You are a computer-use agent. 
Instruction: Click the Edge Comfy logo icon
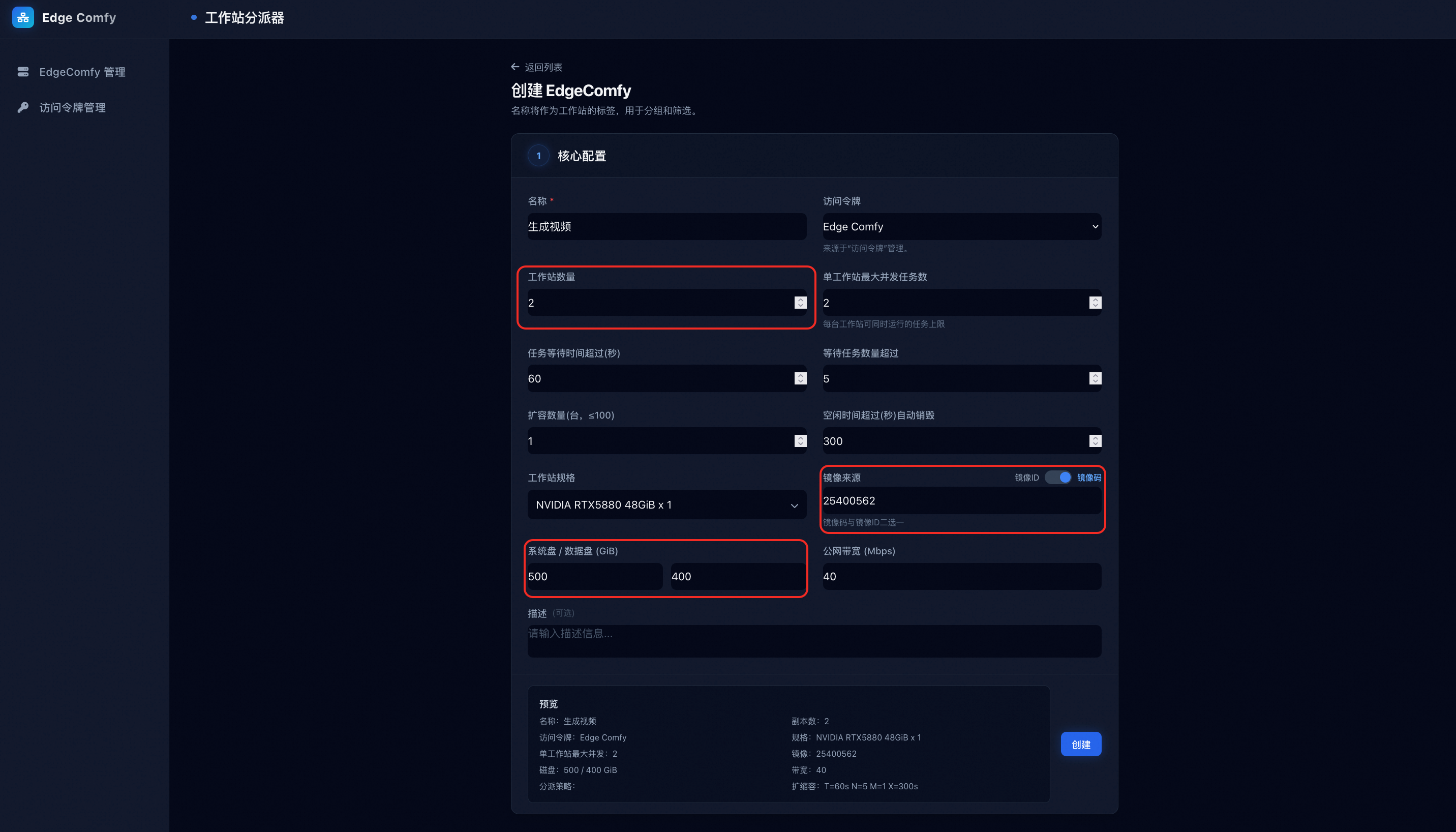pos(23,18)
